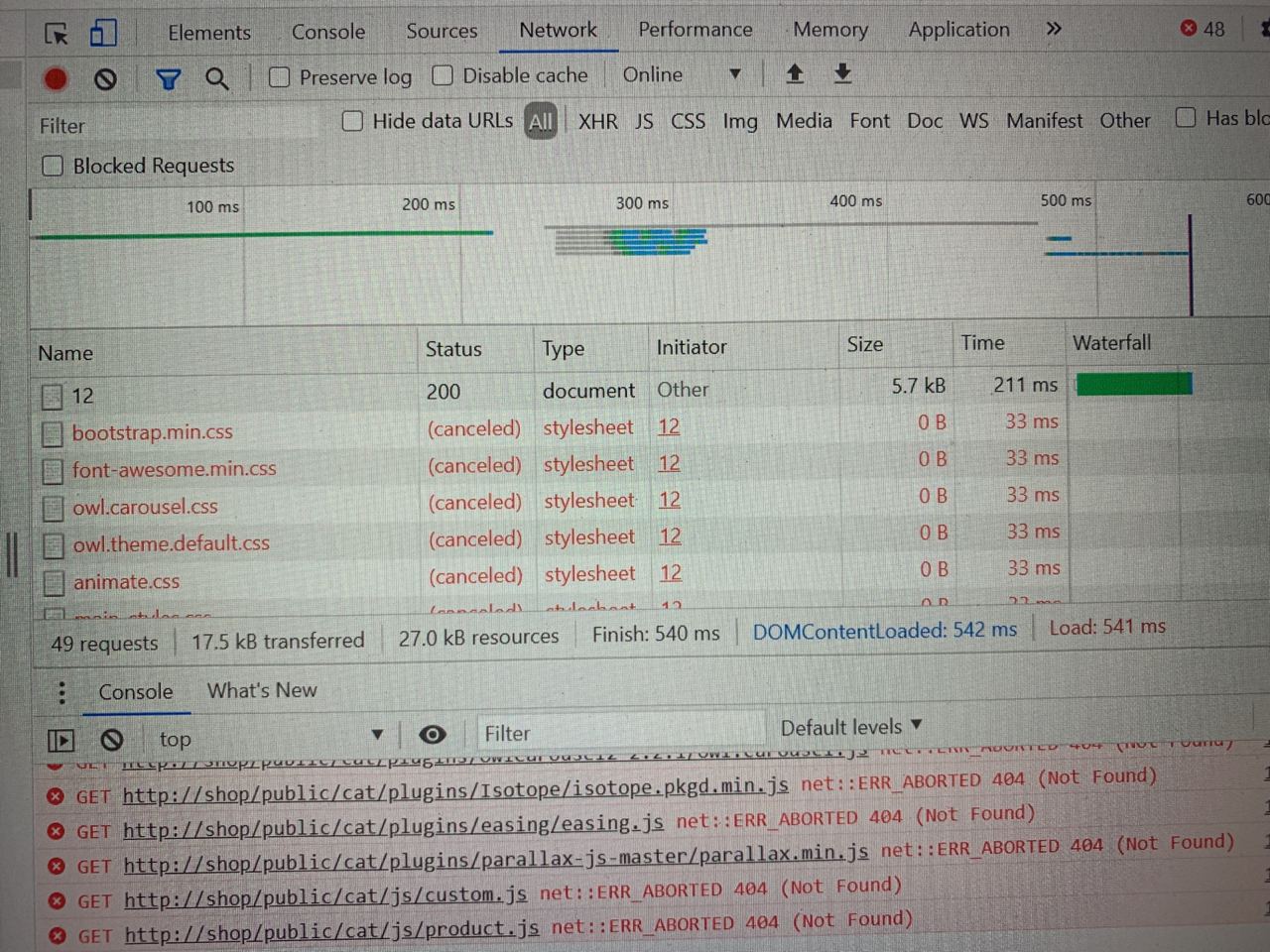
Task: Activate the inspect element picker icon
Action: click(x=57, y=35)
